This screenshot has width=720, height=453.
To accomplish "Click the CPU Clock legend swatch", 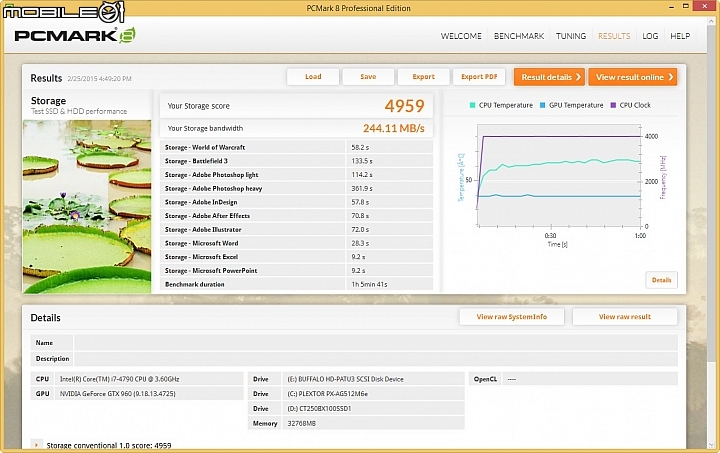I will coord(613,105).
